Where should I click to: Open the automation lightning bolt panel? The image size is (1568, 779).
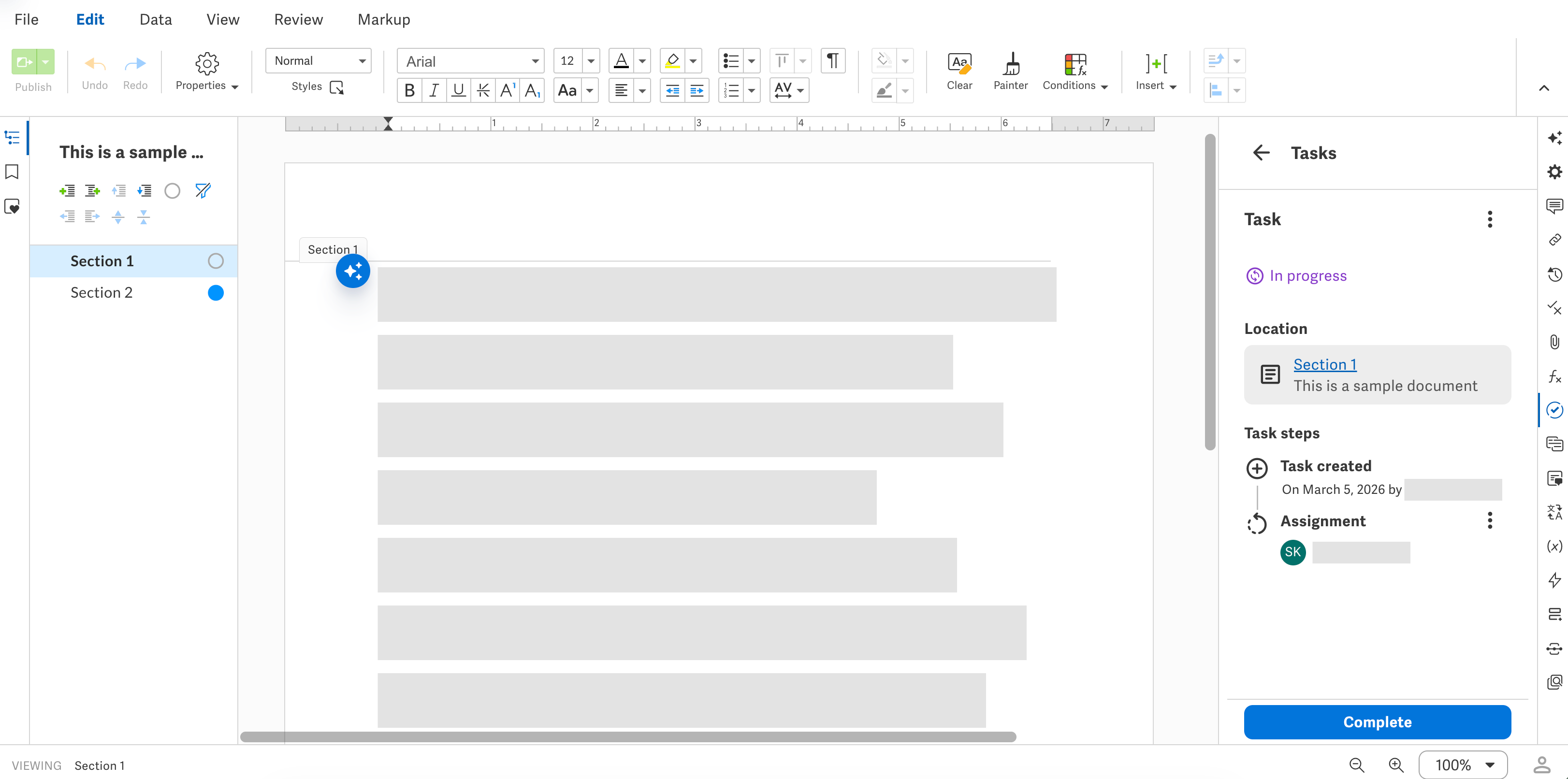(1554, 580)
